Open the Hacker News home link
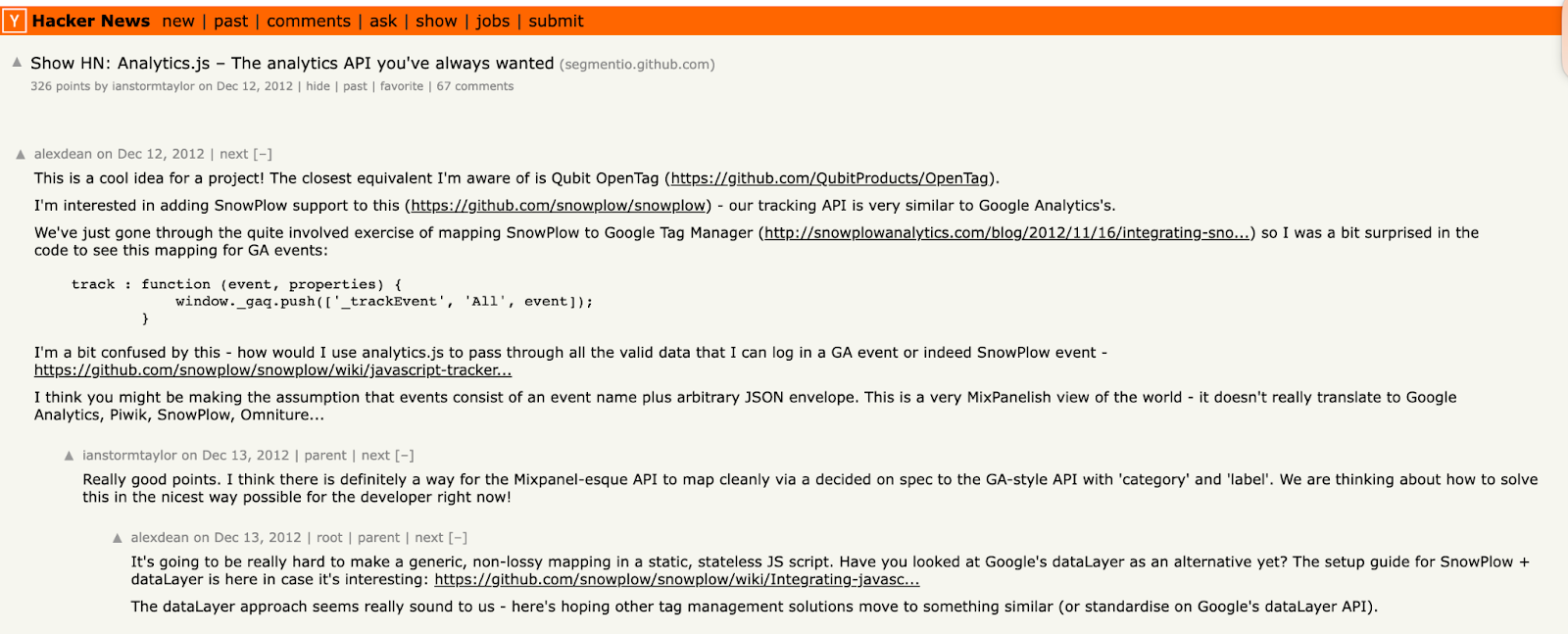The width and height of the screenshot is (1568, 634). (91, 21)
